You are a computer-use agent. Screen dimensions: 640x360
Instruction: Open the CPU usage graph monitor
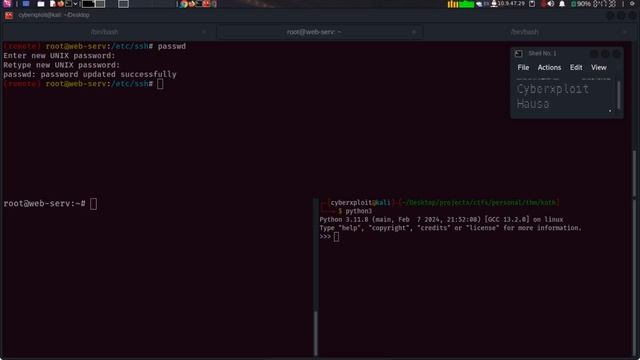(453, 4)
